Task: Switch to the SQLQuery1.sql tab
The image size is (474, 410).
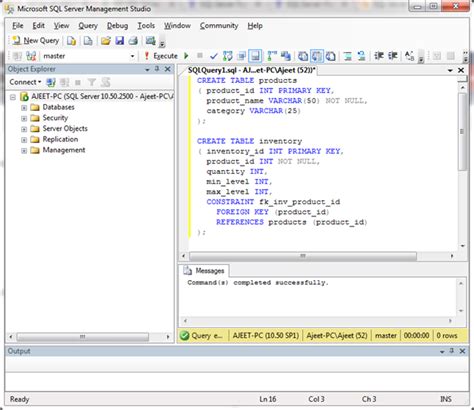Action: point(251,70)
